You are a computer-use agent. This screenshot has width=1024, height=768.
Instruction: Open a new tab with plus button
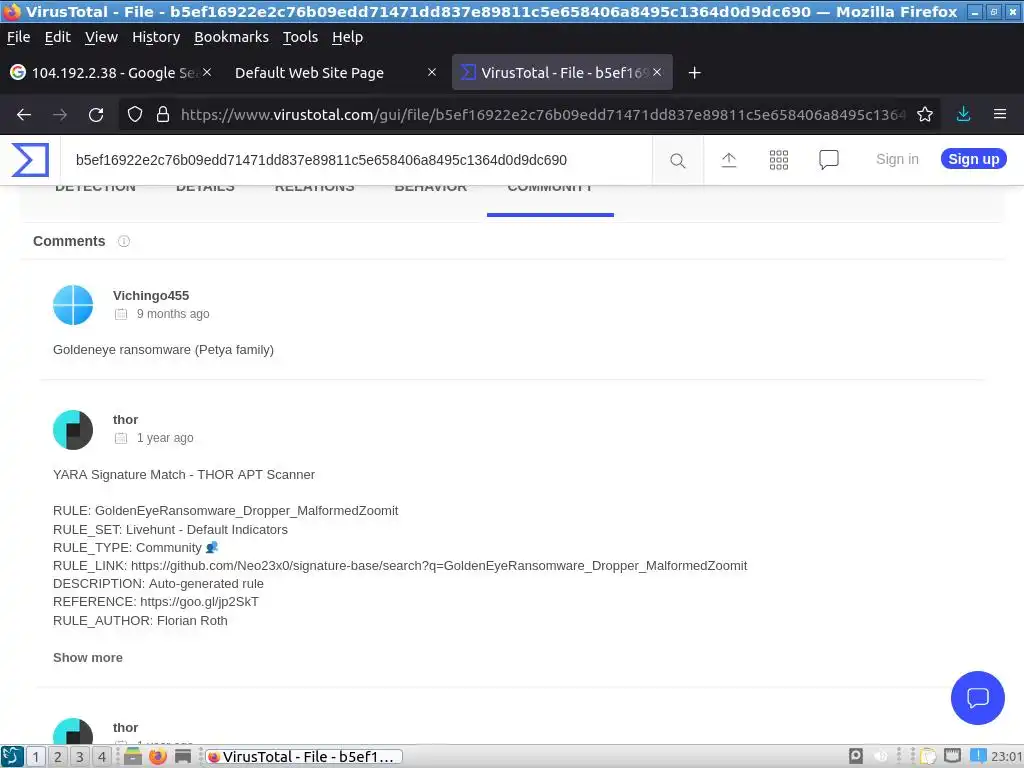click(x=694, y=72)
